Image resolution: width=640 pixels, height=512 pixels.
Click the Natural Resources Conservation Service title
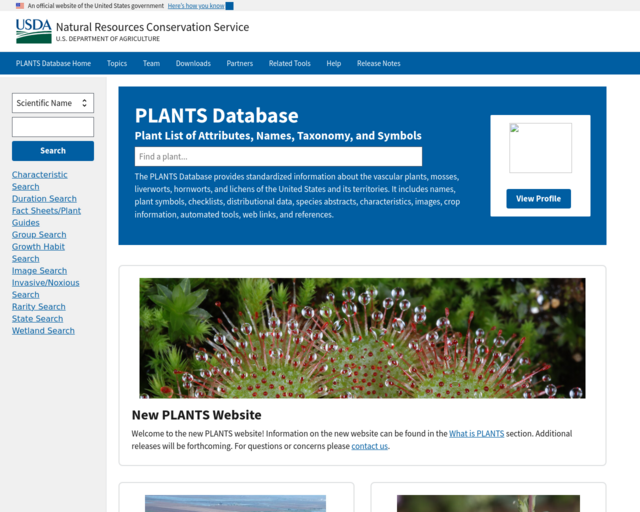(x=152, y=27)
